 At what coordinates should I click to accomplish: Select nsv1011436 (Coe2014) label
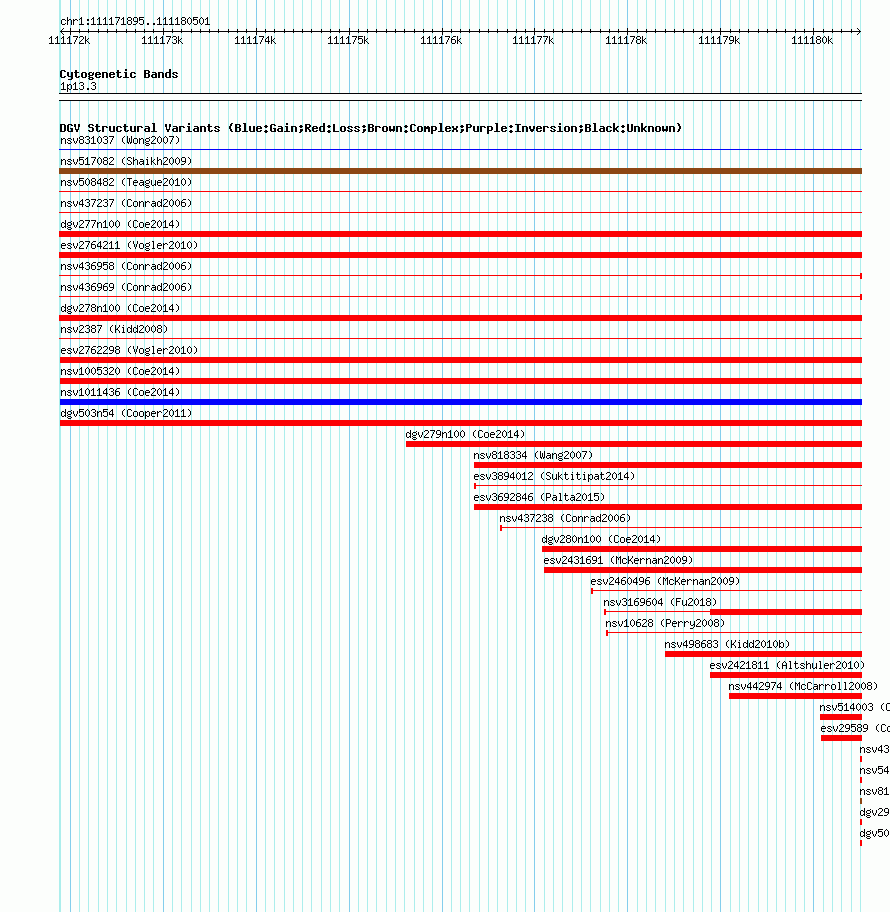pos(120,391)
